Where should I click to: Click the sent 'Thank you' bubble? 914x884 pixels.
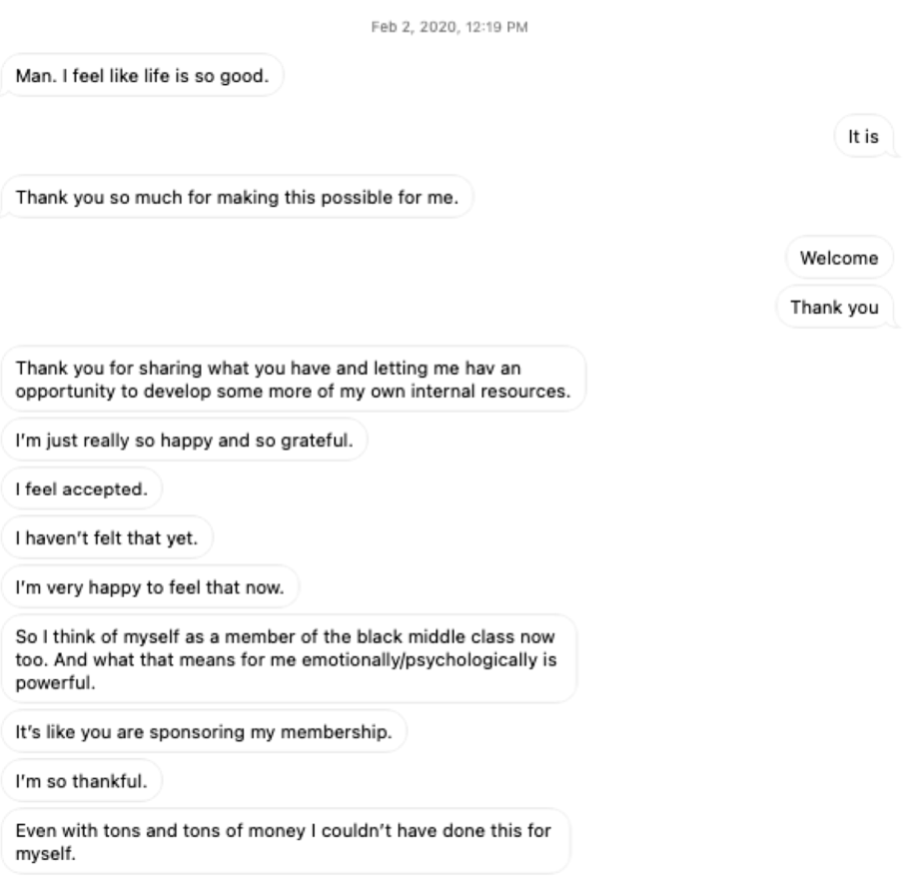pos(834,307)
